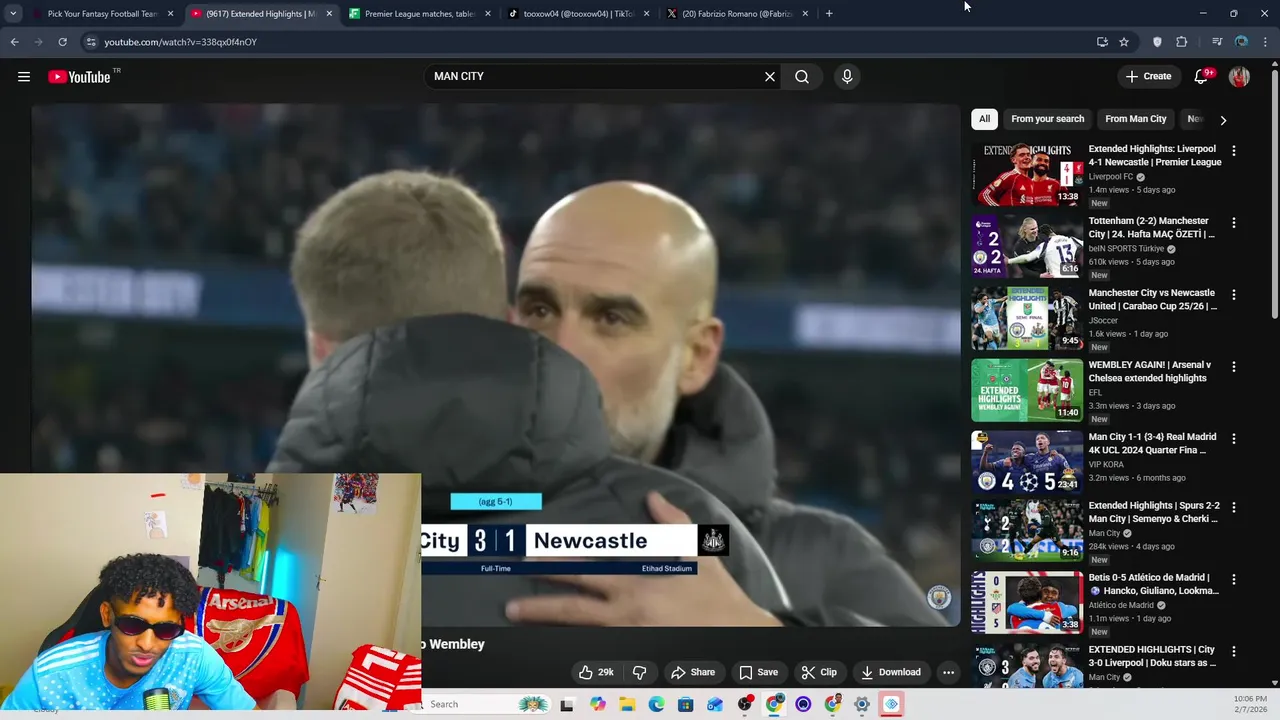This screenshot has width=1280, height=720.
Task: View site information icon in address bar
Action: [x=91, y=42]
